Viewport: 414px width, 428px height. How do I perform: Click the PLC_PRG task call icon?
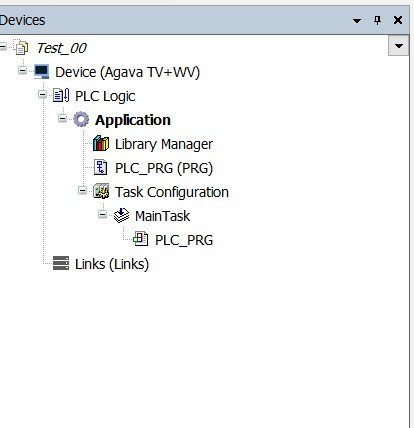pyautogui.click(x=141, y=239)
